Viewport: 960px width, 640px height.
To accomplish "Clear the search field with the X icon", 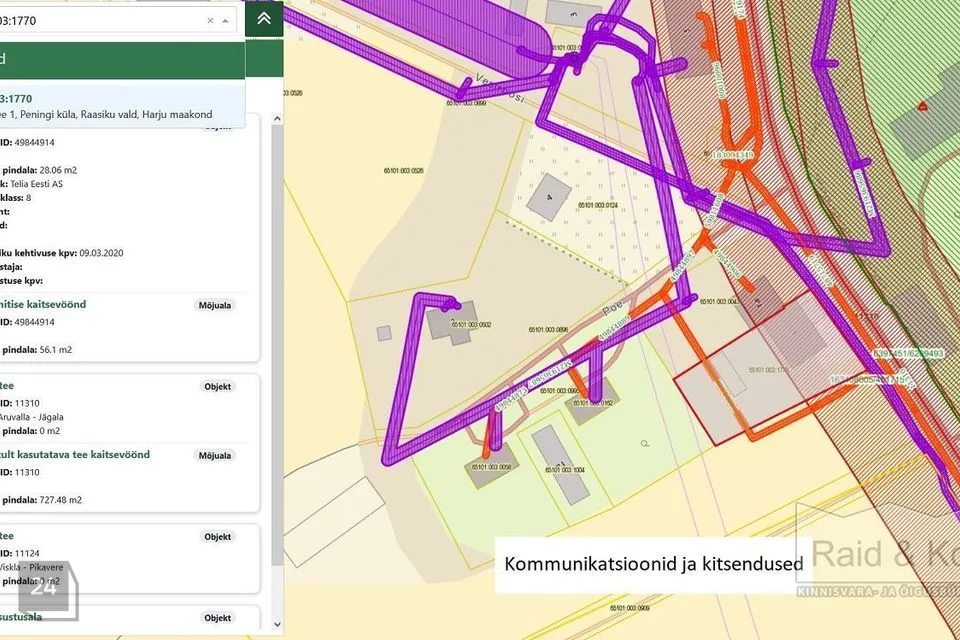I will tap(209, 20).
